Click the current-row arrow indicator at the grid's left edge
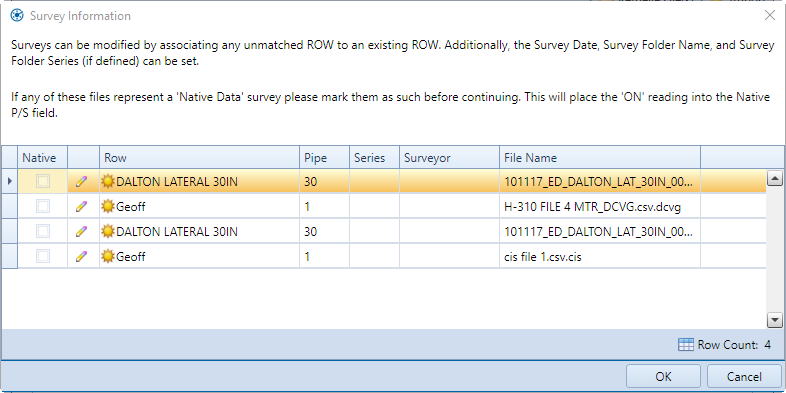This screenshot has width=786, height=393. tap(10, 181)
